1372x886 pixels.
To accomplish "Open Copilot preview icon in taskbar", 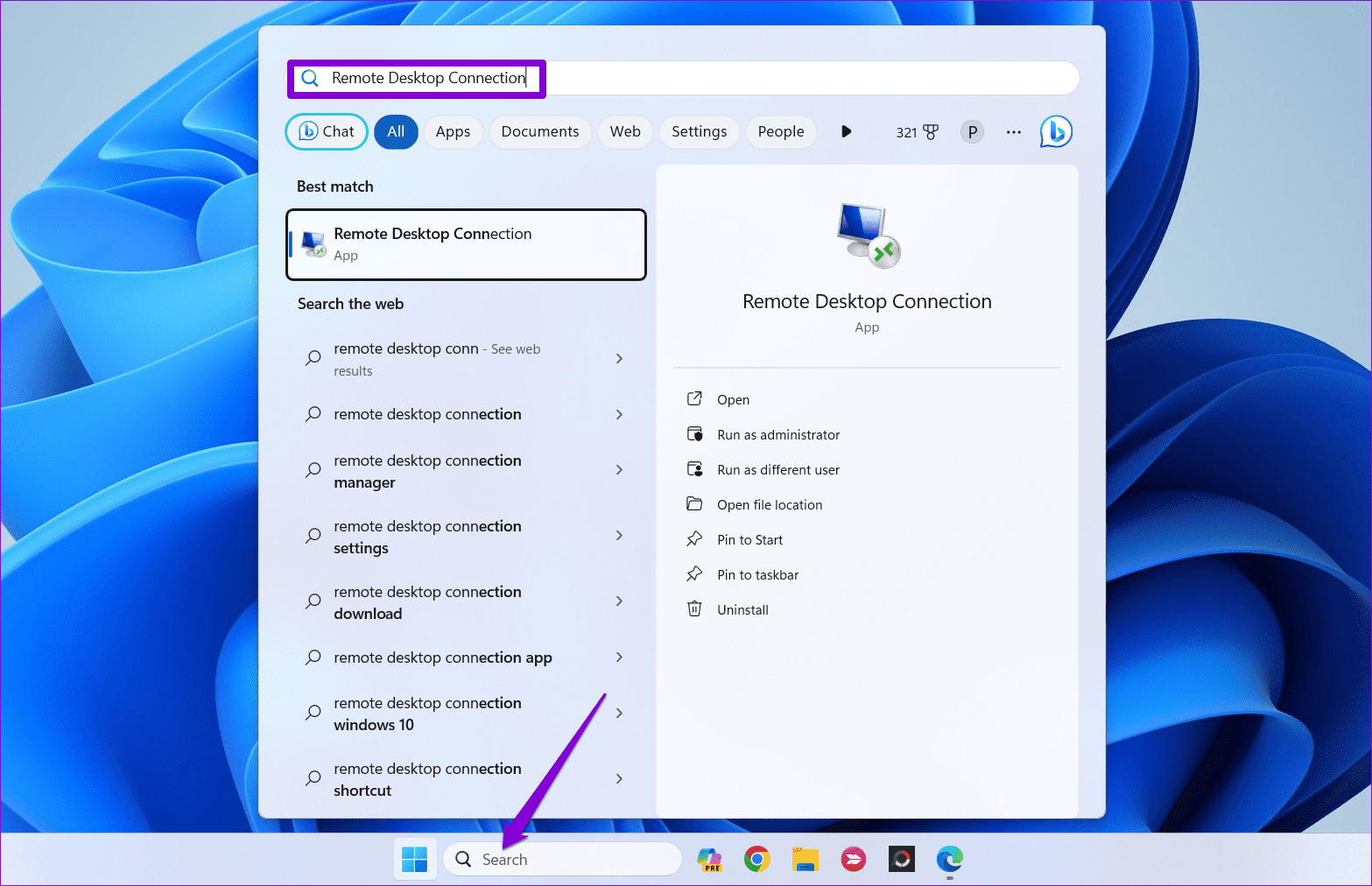I will pos(709,860).
